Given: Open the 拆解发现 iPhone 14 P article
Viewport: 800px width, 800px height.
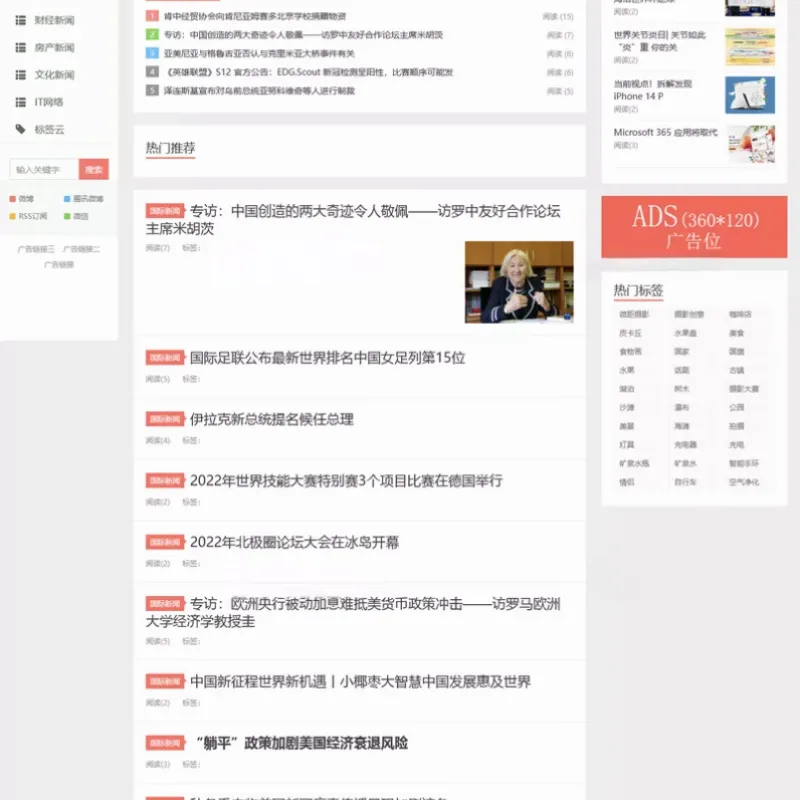Looking at the screenshot, I should 653,90.
